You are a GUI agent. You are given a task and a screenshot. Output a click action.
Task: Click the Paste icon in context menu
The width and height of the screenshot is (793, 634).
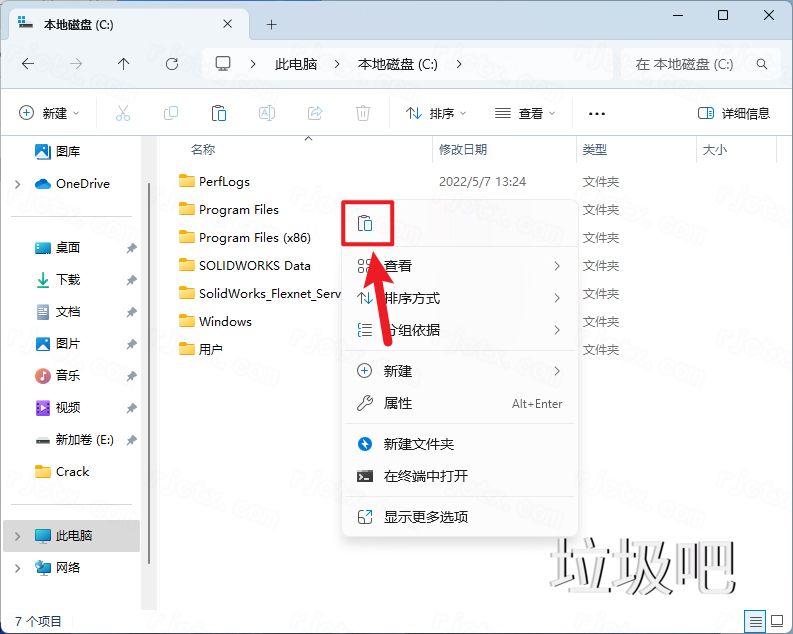(365, 223)
